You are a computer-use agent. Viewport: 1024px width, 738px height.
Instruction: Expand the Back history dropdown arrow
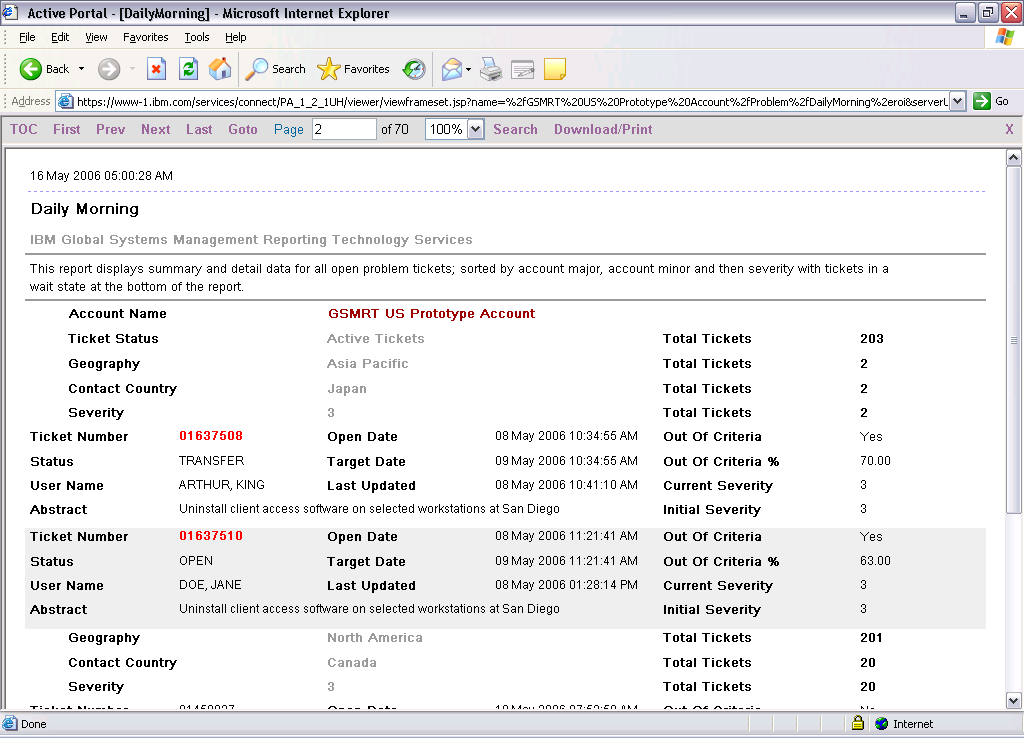click(x=82, y=69)
